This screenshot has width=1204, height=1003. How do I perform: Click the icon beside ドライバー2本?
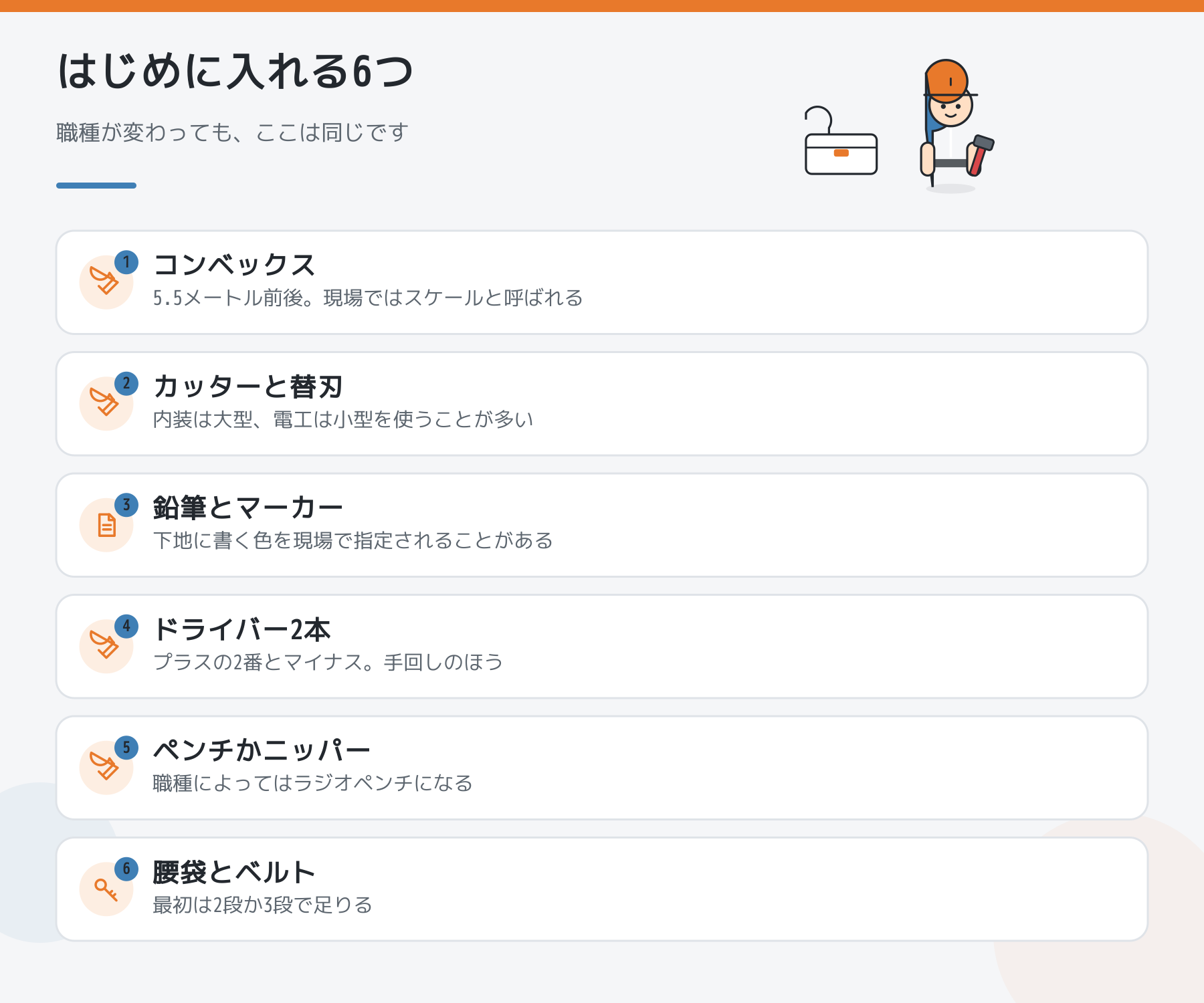coord(106,646)
